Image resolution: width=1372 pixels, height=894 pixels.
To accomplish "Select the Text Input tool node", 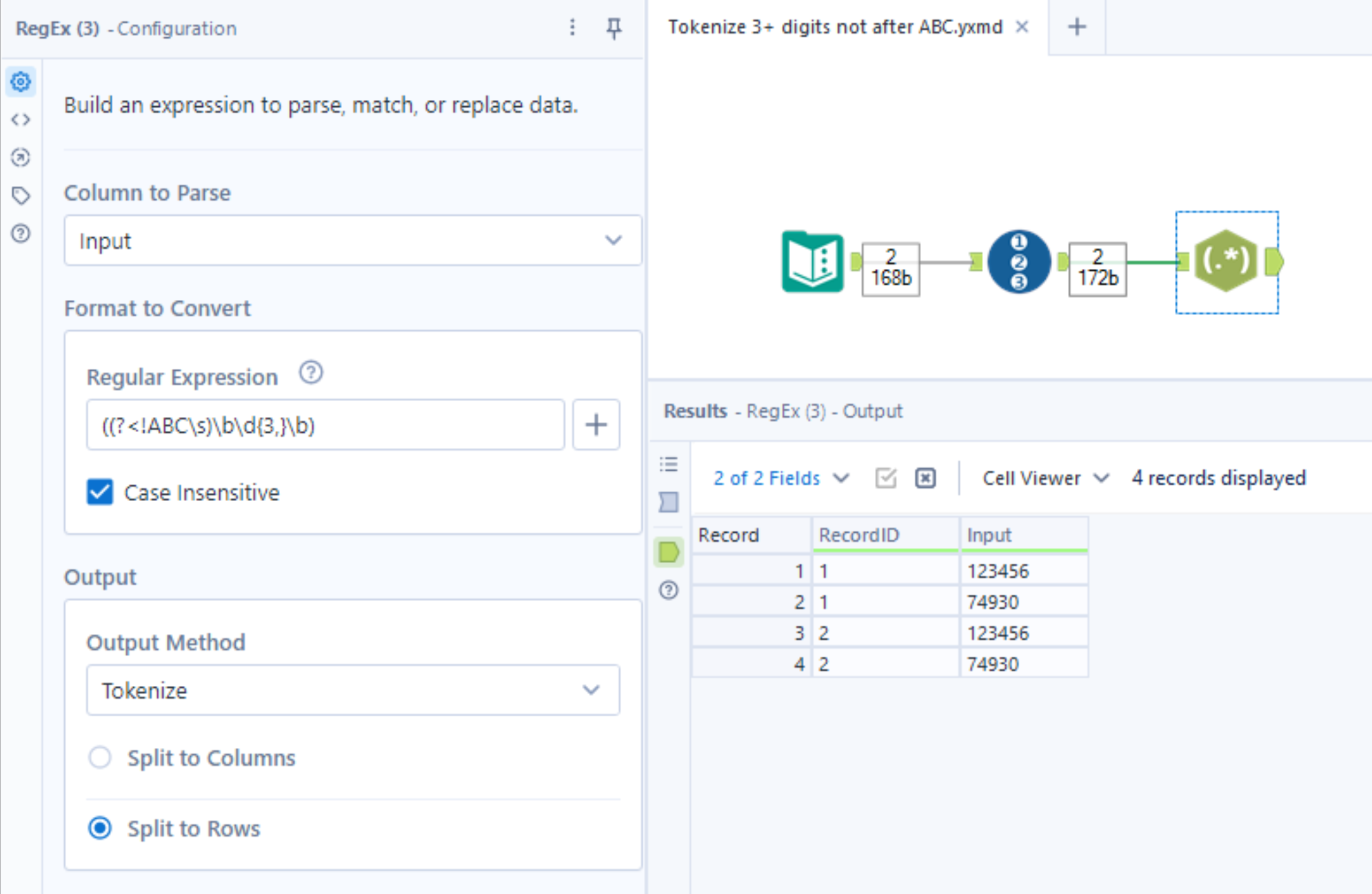I will pyautogui.click(x=812, y=262).
